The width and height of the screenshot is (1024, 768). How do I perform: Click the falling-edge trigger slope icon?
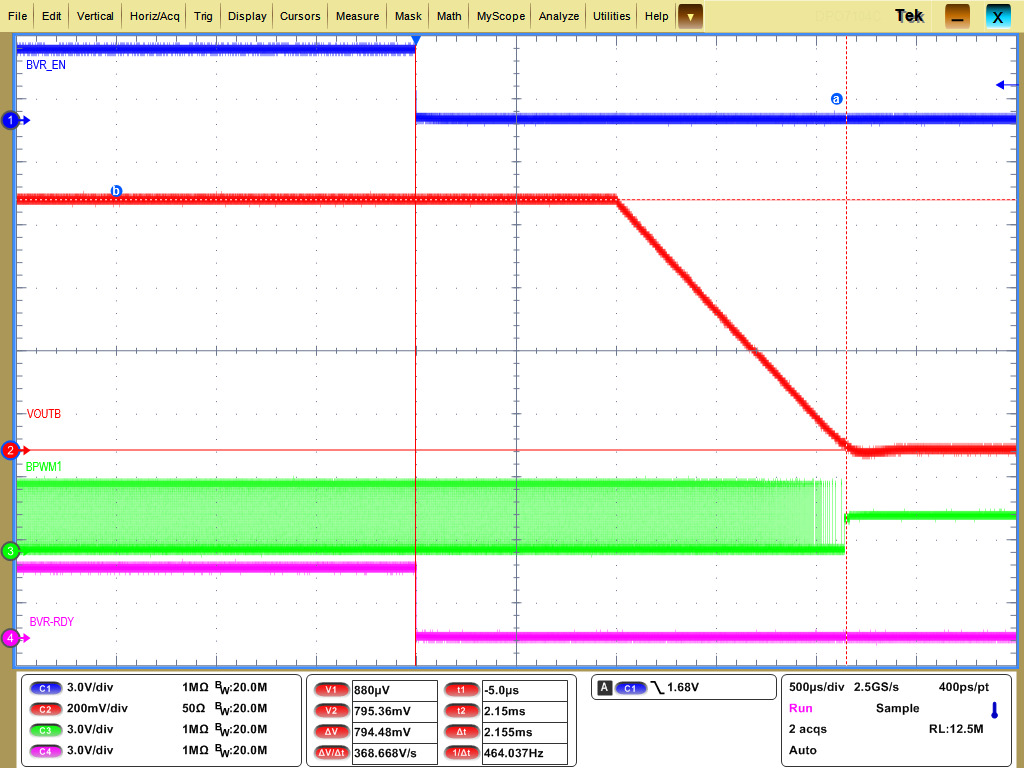coord(659,687)
